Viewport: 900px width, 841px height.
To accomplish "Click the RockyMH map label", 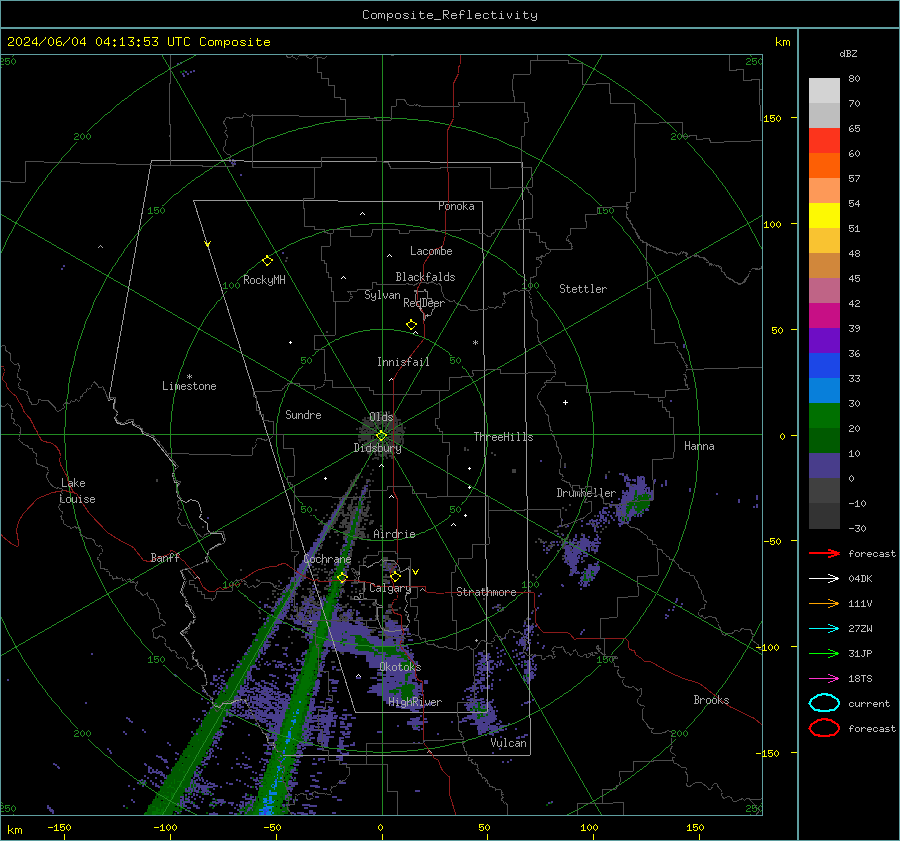I will [x=264, y=280].
